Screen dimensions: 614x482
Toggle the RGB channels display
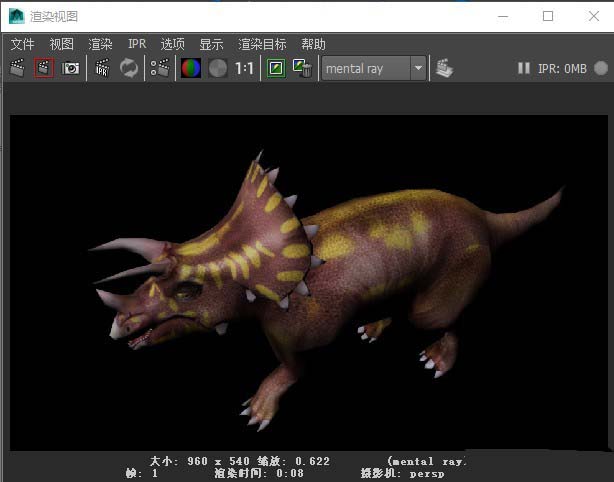click(x=190, y=68)
